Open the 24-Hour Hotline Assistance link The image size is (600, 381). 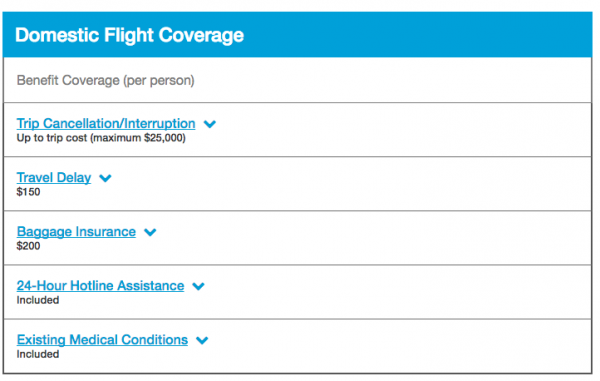click(100, 286)
